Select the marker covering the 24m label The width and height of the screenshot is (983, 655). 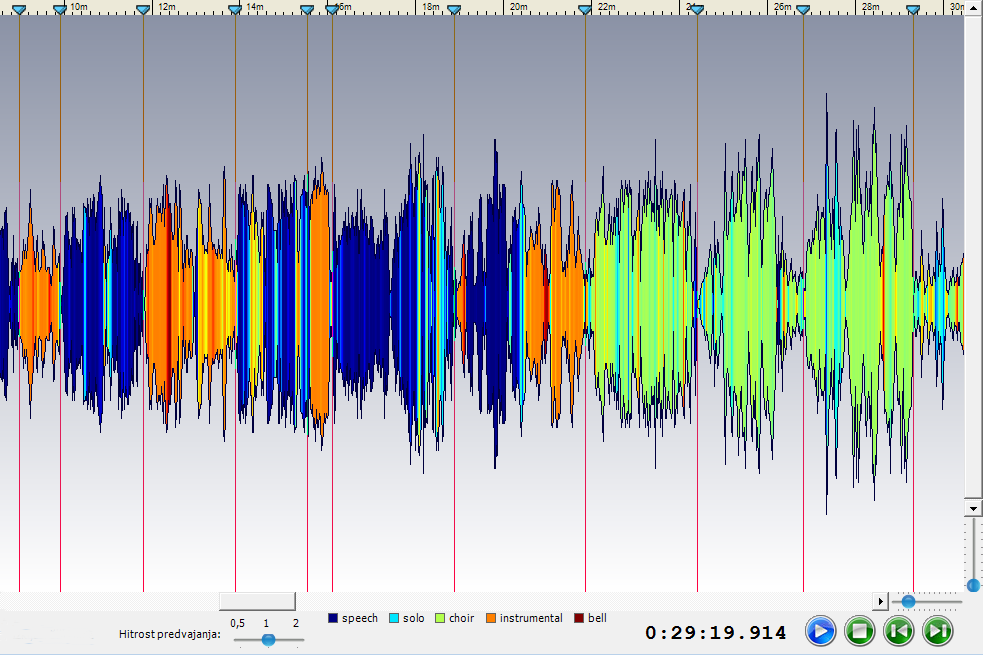click(x=697, y=10)
